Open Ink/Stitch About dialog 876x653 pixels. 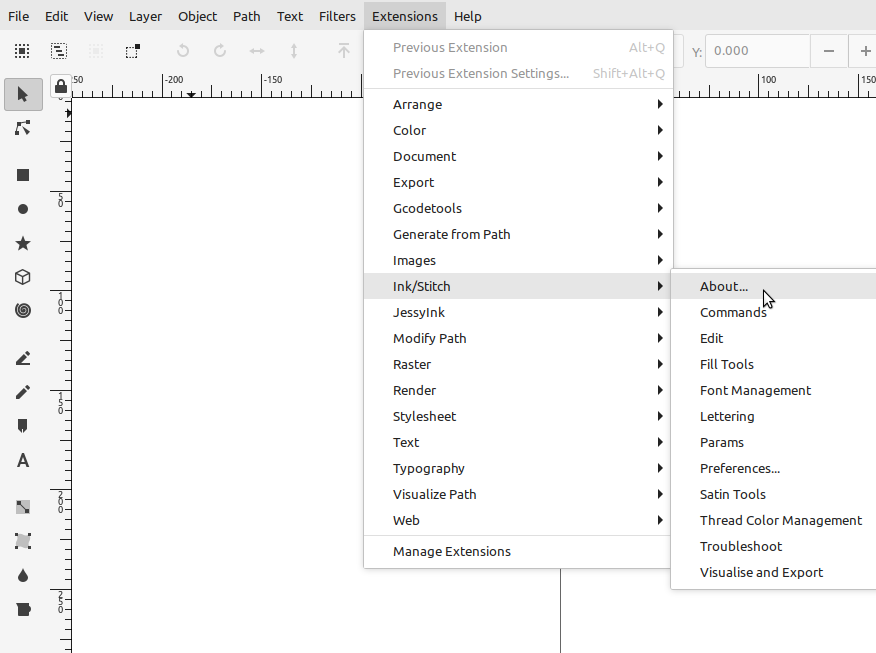pyautogui.click(x=724, y=286)
